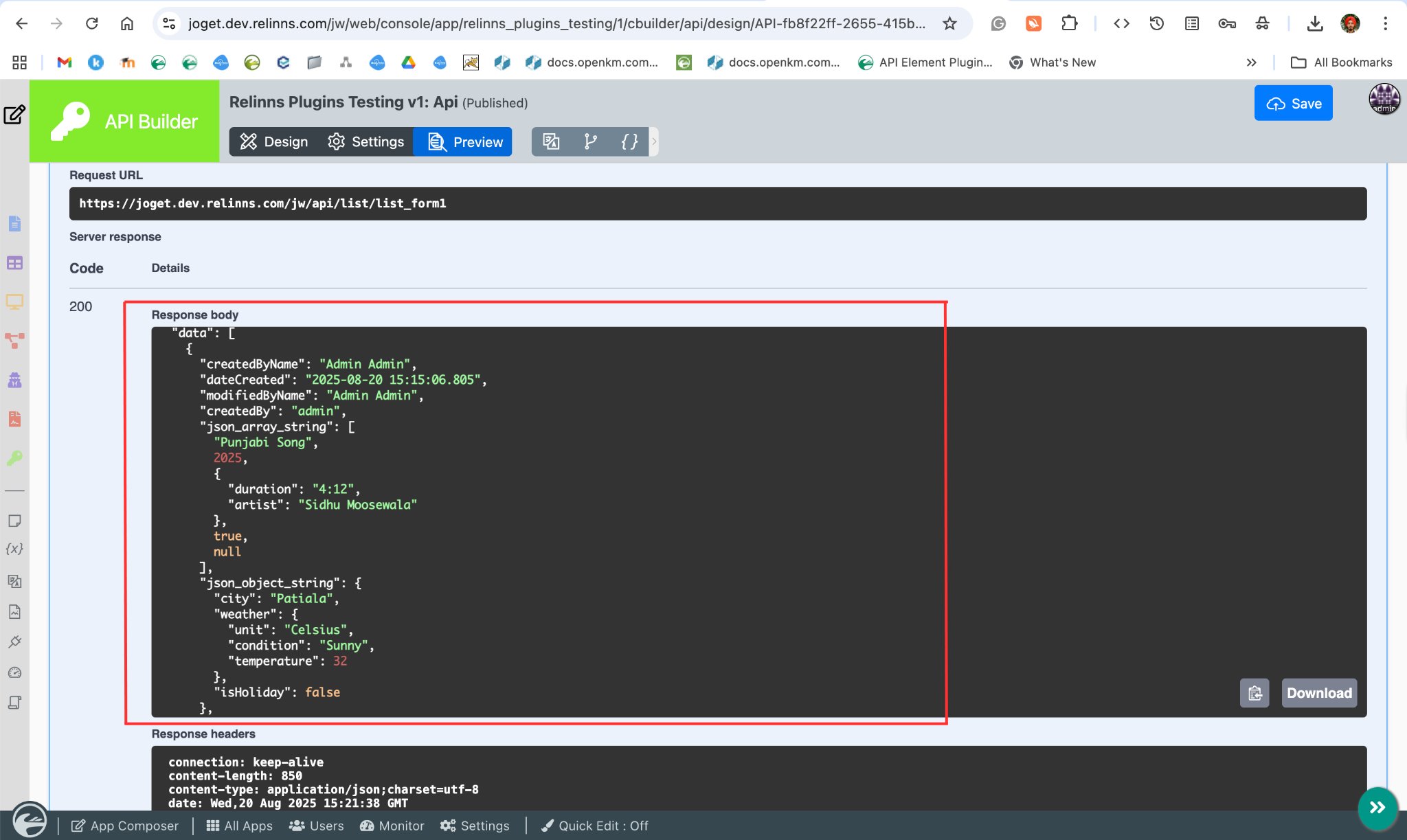Open All Apps in bottom admin bar
The image size is (1407, 840).
(x=239, y=826)
